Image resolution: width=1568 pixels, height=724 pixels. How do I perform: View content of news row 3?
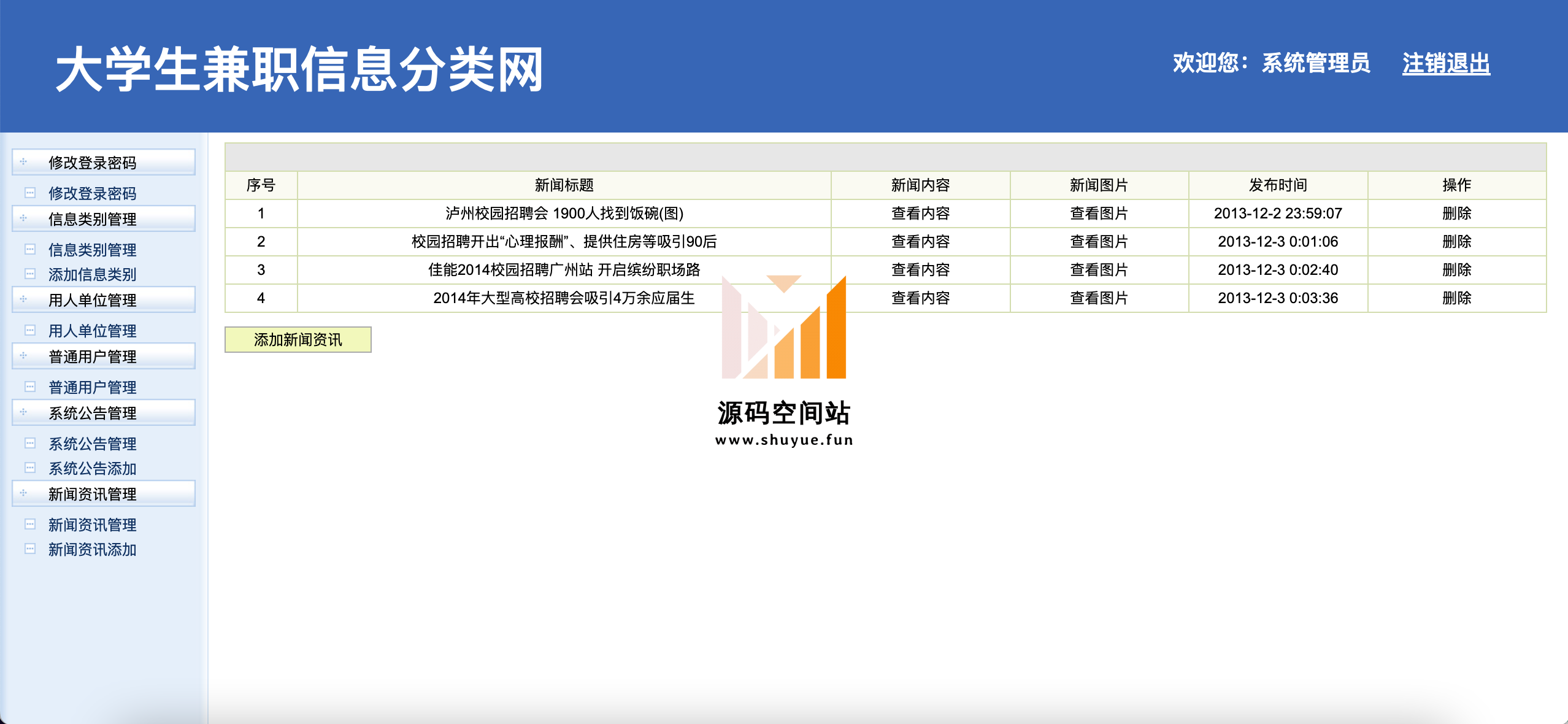920,270
